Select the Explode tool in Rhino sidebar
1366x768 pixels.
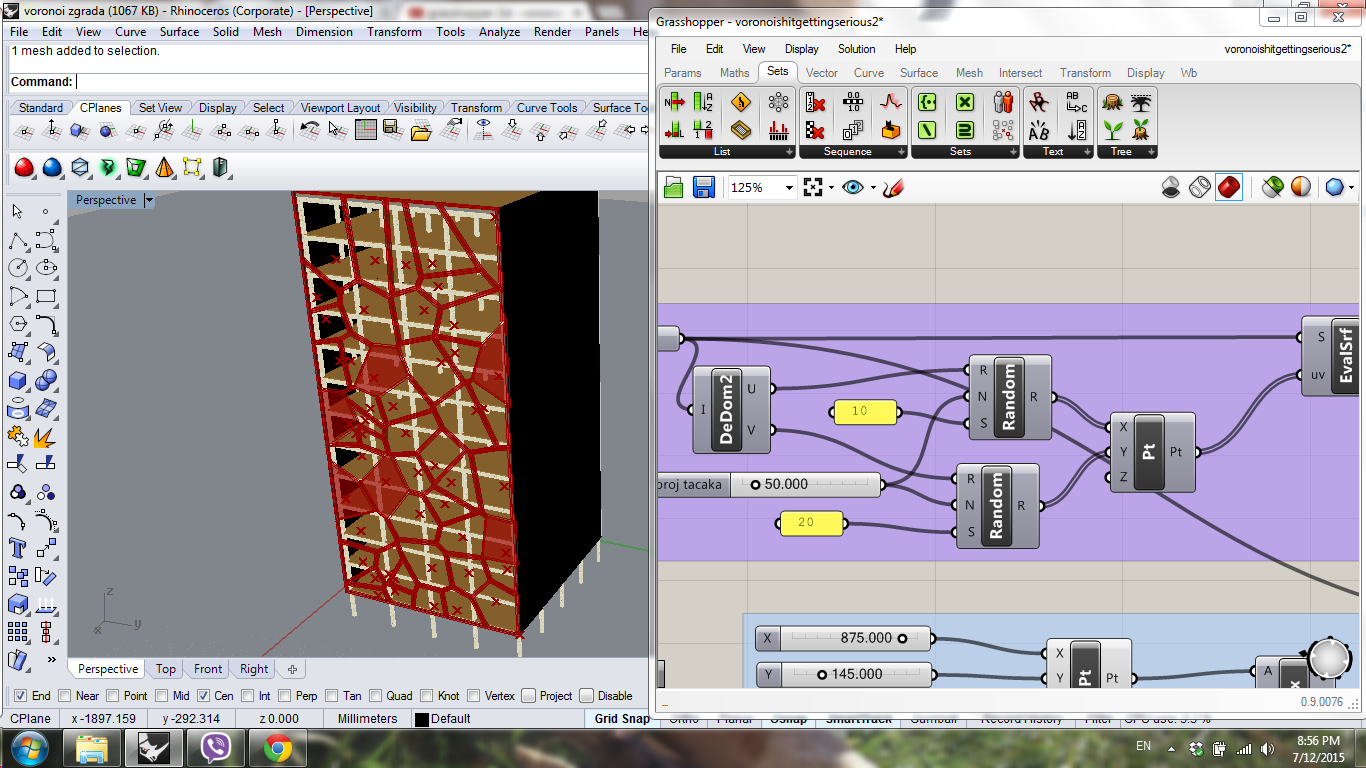tap(45, 436)
